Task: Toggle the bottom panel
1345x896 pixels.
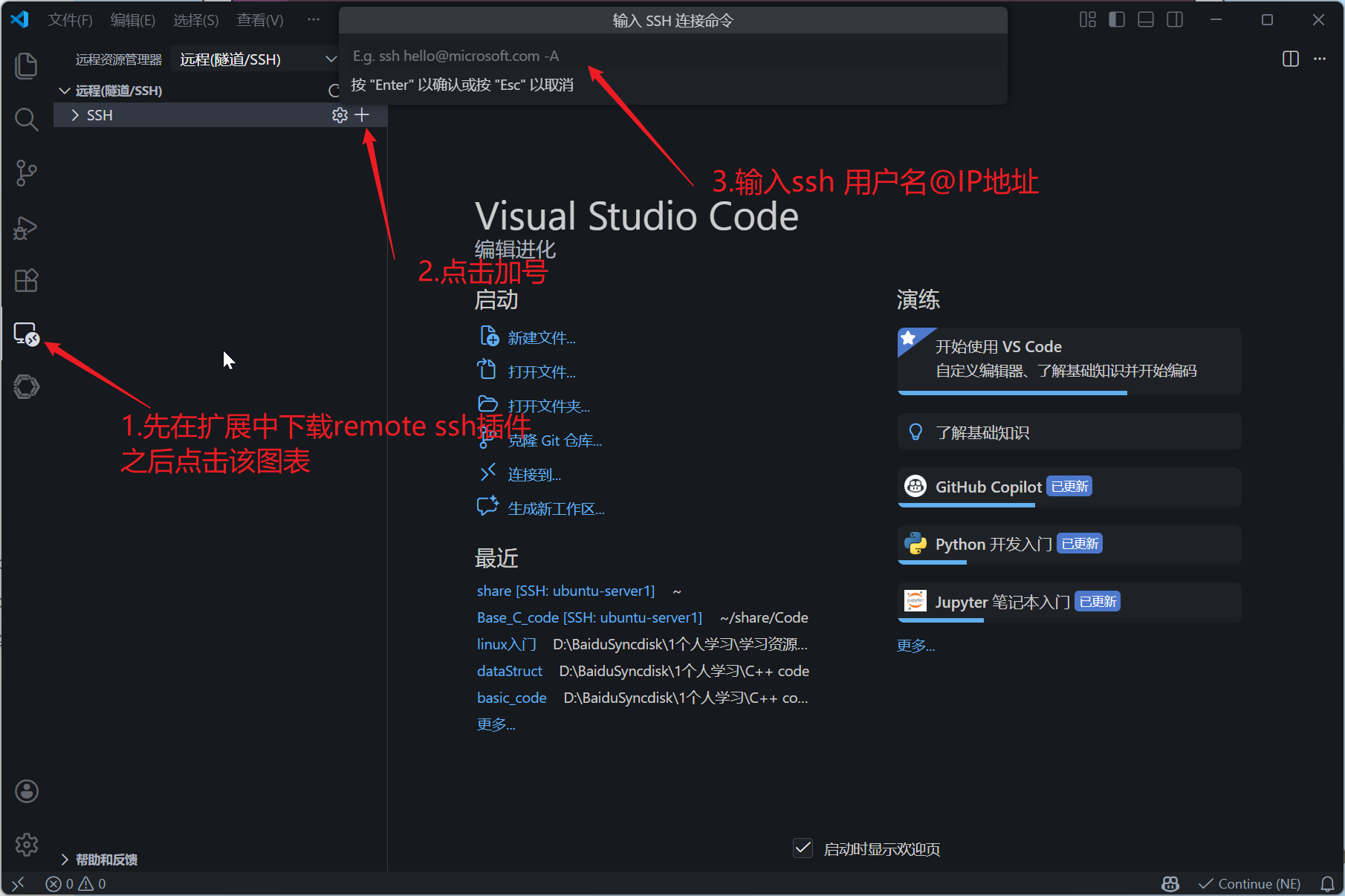Action: coord(1146,20)
